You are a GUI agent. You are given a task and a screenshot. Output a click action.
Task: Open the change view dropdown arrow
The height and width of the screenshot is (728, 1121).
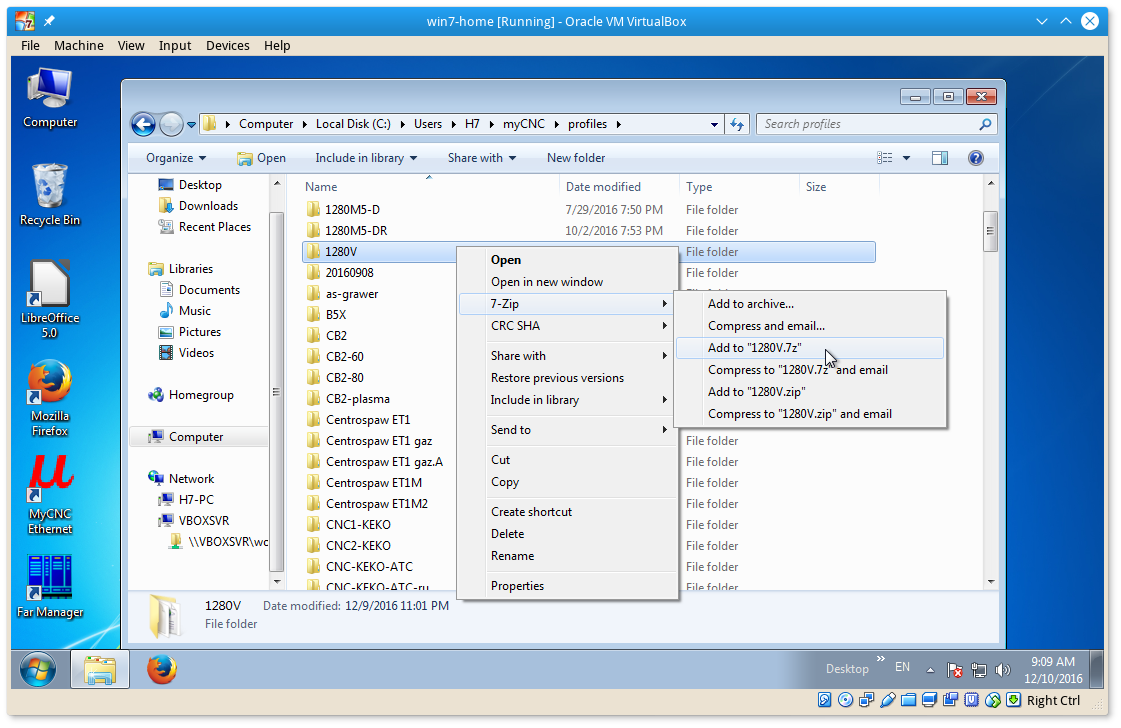pos(907,158)
